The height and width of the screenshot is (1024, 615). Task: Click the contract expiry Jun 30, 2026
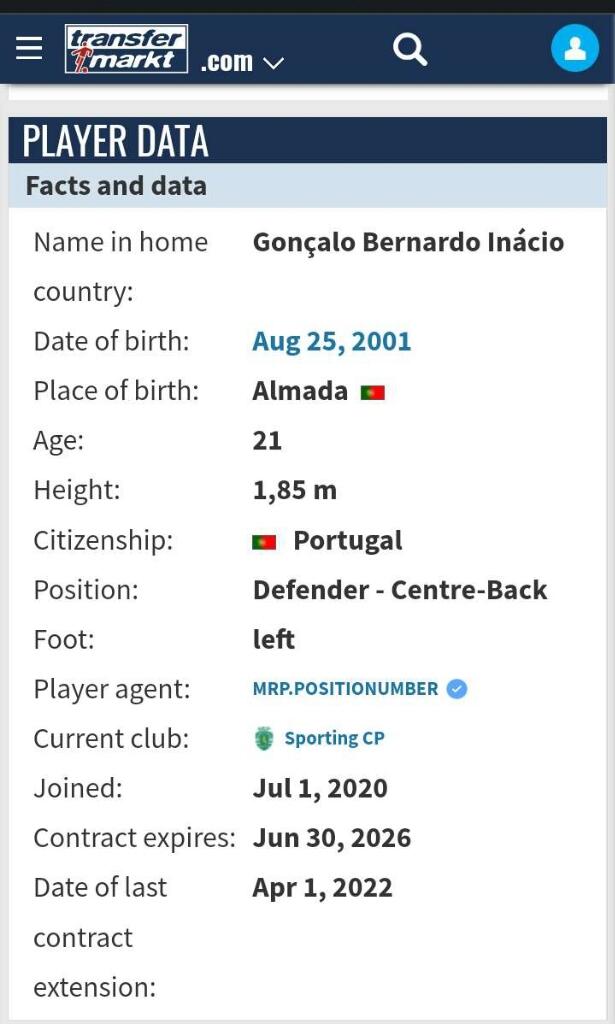point(331,838)
